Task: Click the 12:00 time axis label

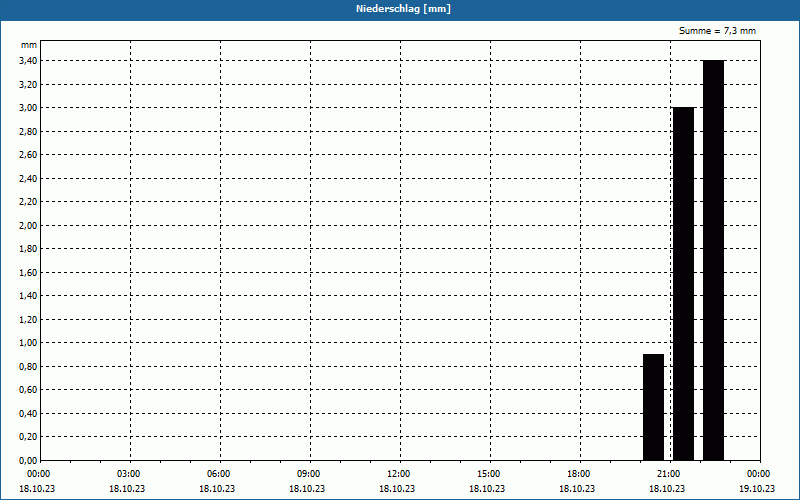Action: coord(399,474)
